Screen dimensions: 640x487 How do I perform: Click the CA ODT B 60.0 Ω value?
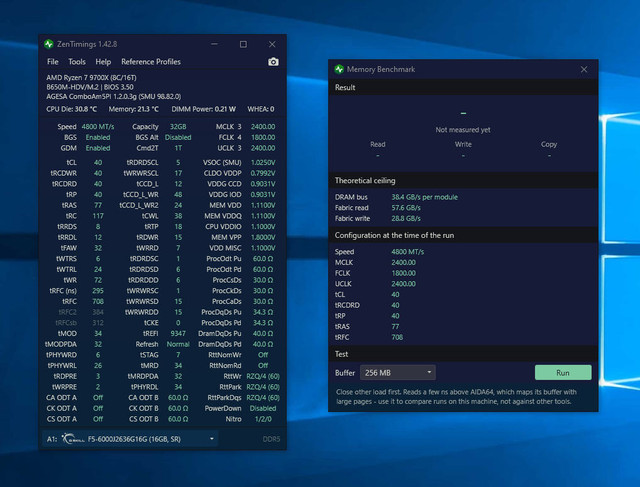(x=178, y=398)
